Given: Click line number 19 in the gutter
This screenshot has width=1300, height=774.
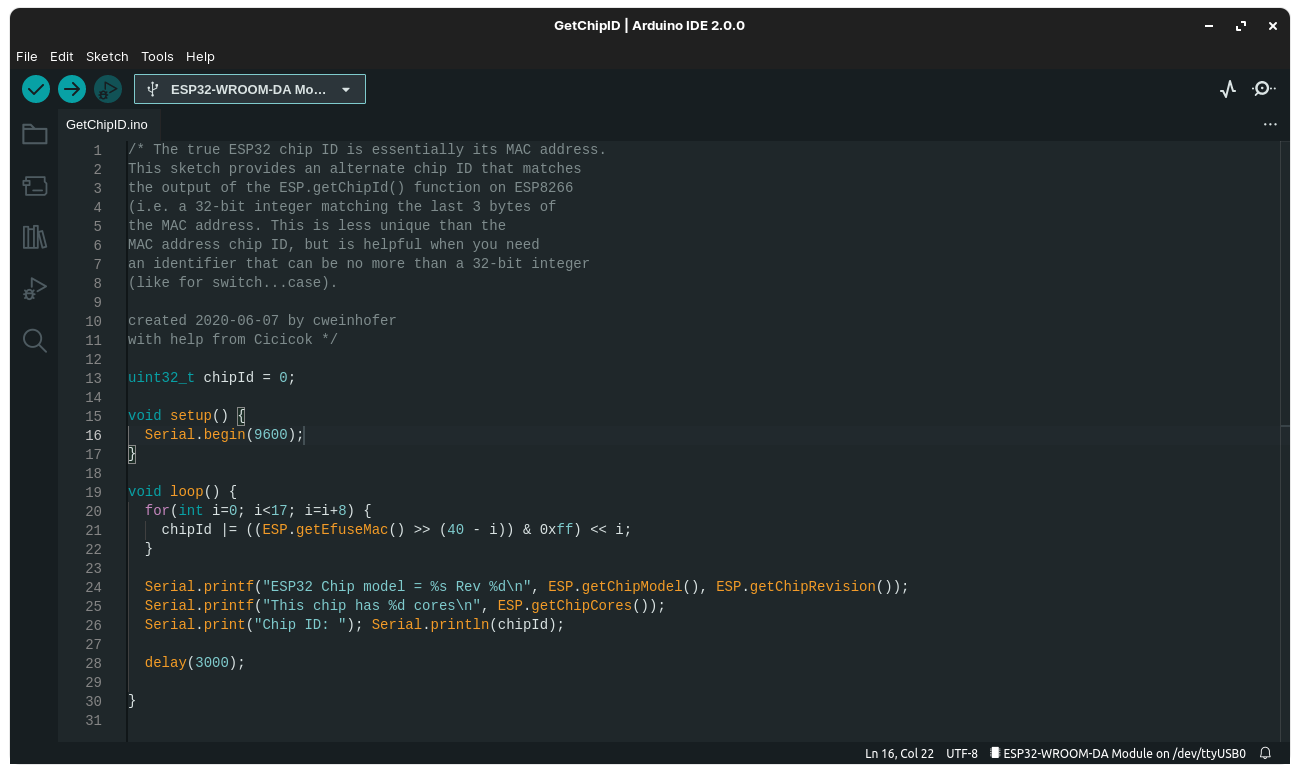Looking at the screenshot, I should tap(94, 492).
